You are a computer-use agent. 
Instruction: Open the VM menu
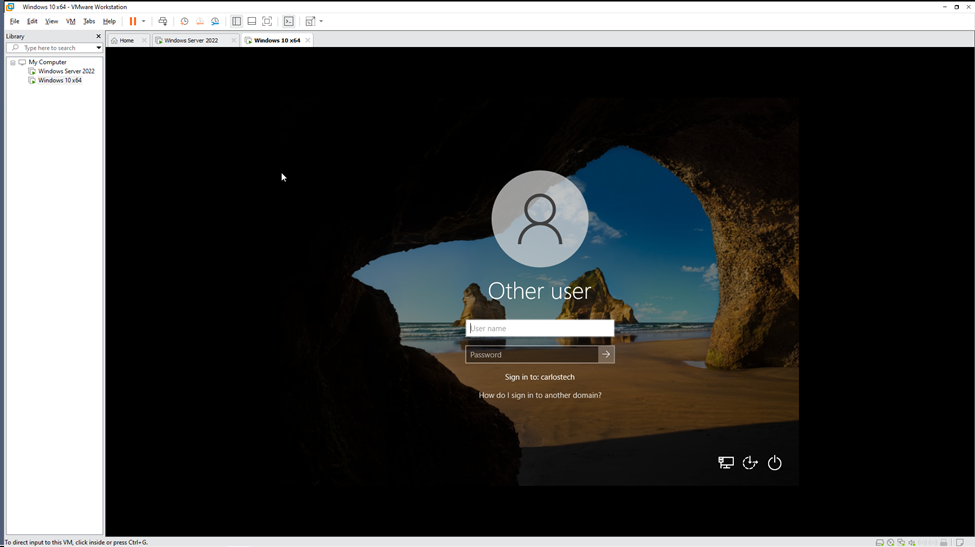tap(70, 21)
